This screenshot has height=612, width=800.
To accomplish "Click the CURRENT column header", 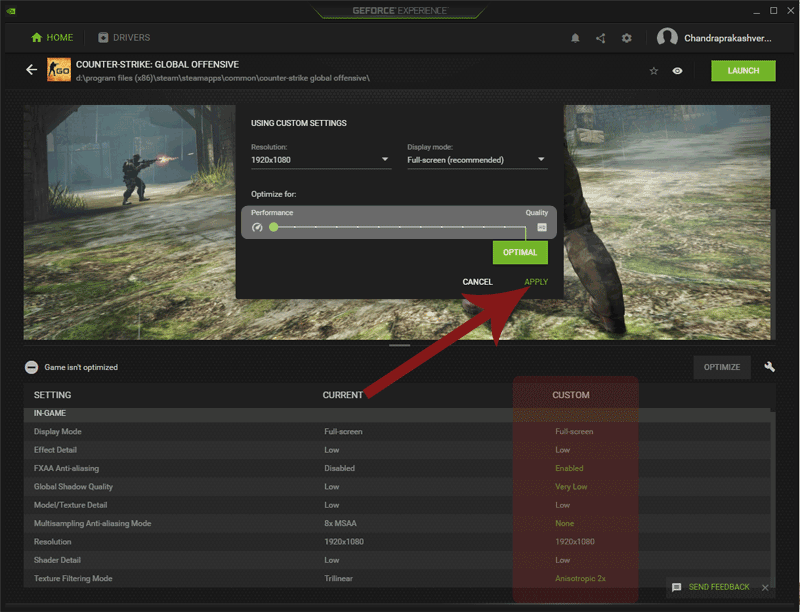I will click(342, 395).
